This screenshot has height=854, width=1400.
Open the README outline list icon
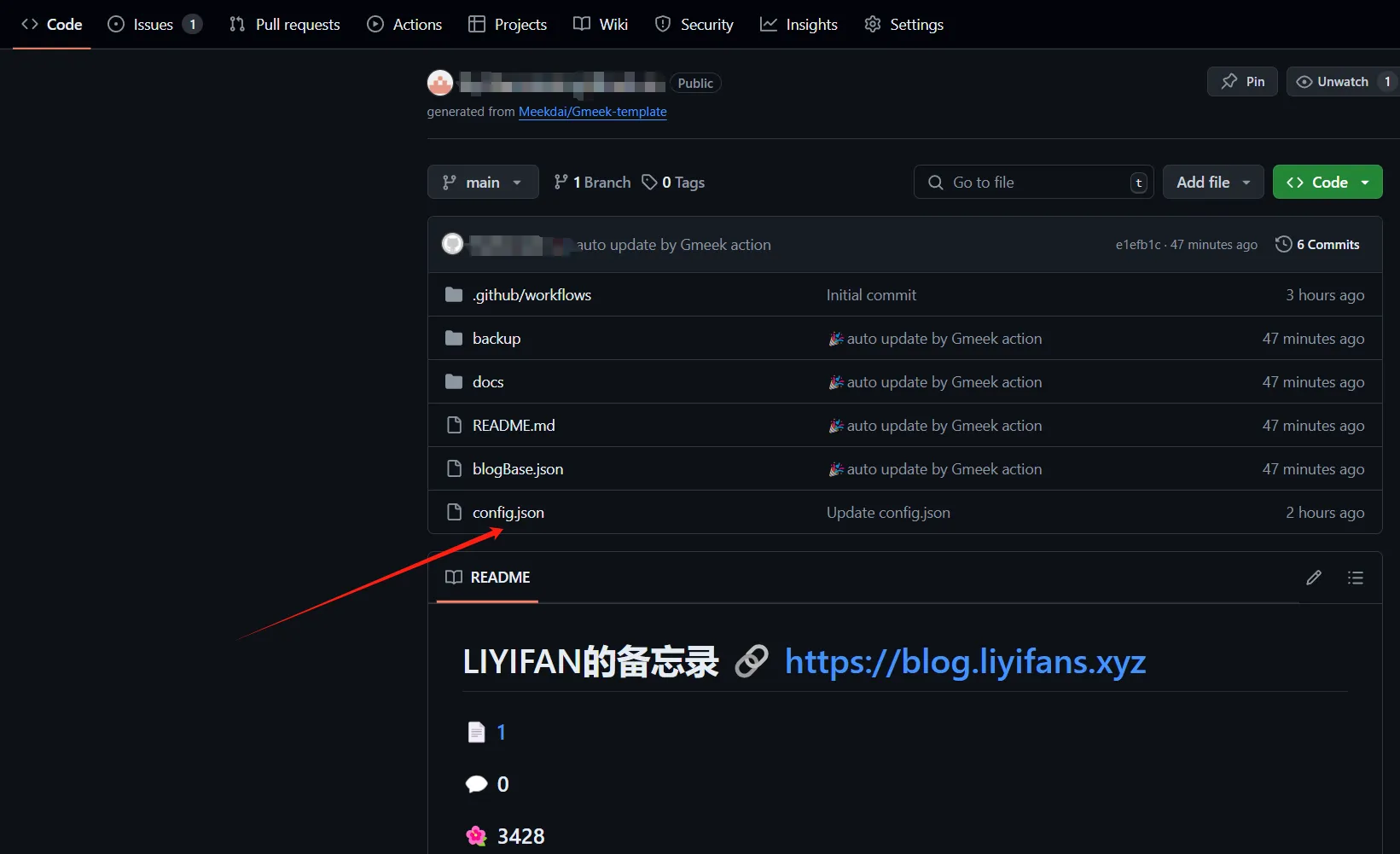tap(1355, 578)
